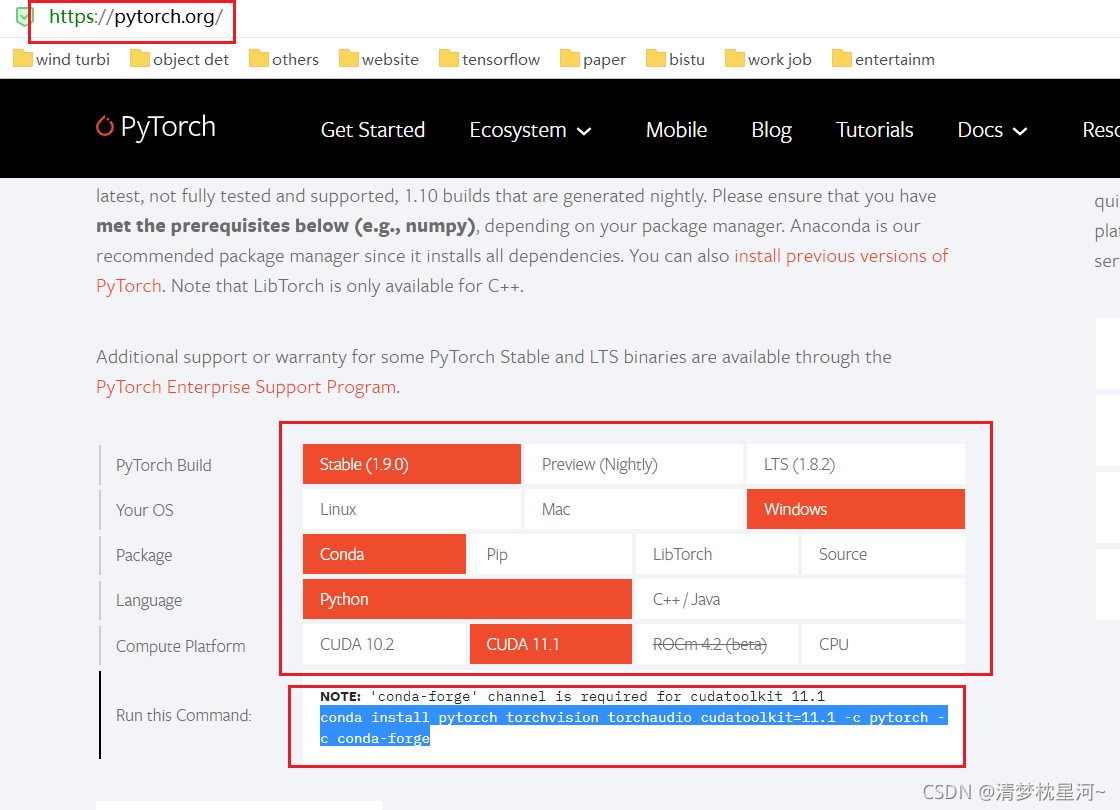Click the highlighted conda install command
The image size is (1120, 810).
click(x=634, y=727)
